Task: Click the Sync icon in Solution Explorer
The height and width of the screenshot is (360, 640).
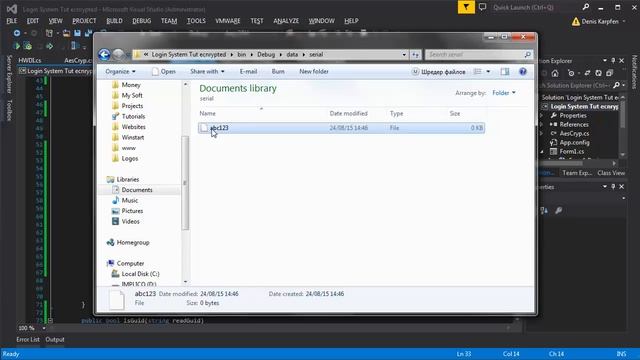Action: pos(587,73)
